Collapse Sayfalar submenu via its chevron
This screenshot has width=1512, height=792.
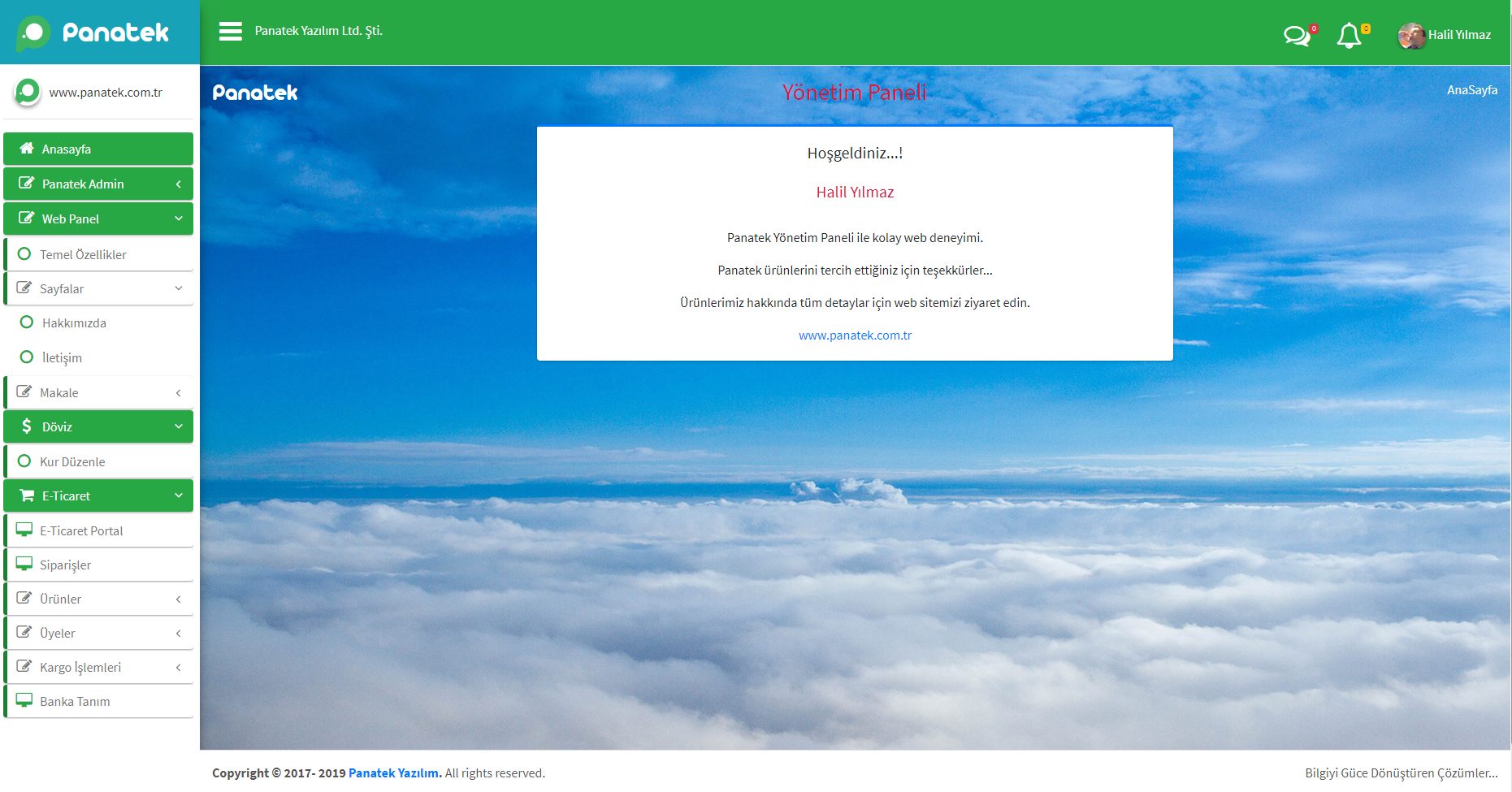coord(179,288)
